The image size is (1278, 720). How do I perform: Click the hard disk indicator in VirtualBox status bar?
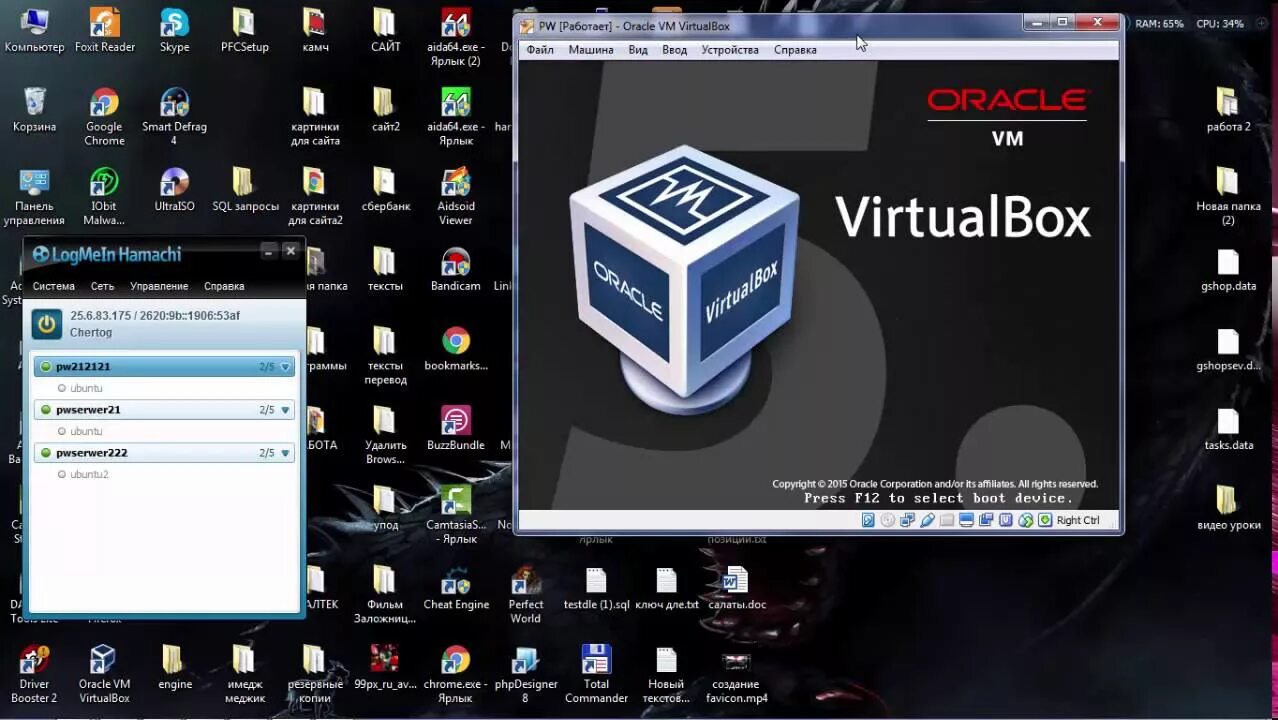[868, 520]
